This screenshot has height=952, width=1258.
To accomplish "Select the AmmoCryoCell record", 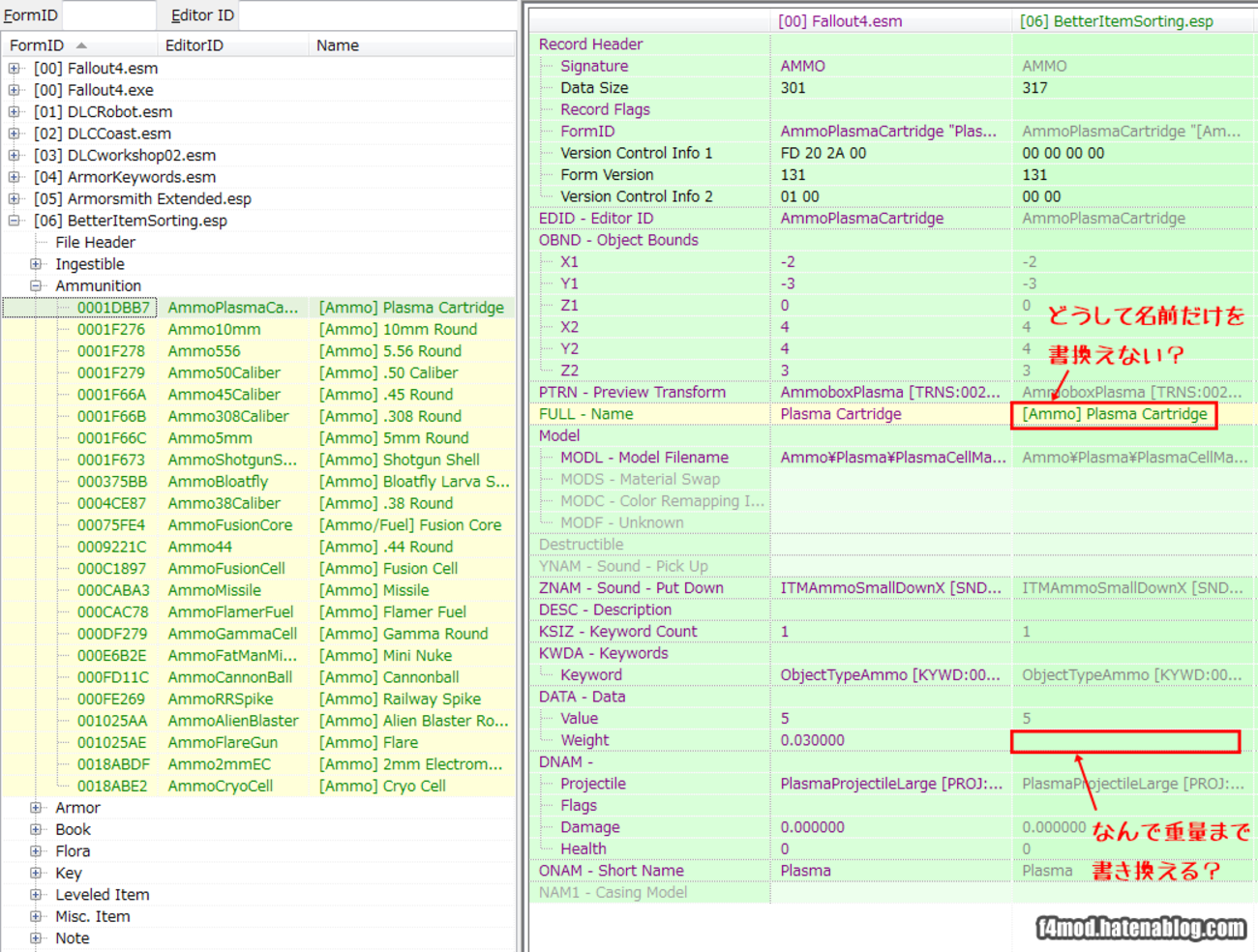I will click(220, 787).
